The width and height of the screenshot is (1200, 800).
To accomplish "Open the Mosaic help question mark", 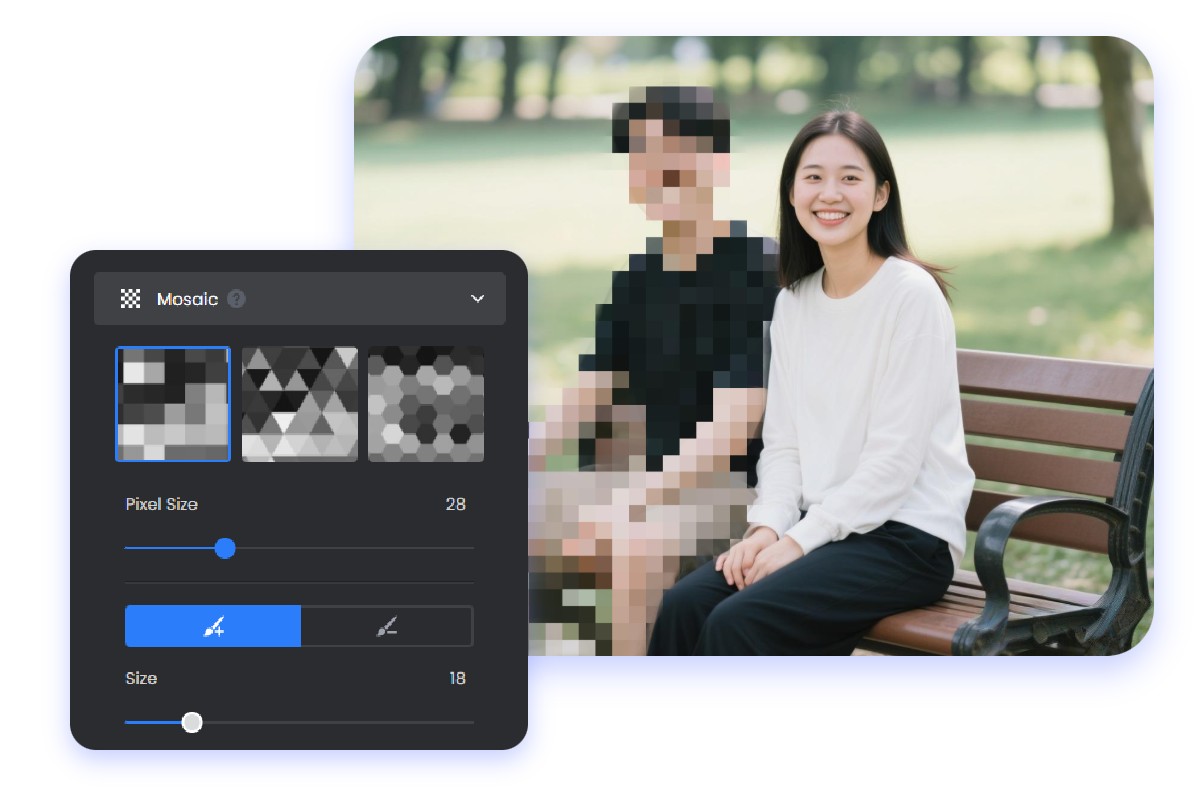I will 236,299.
